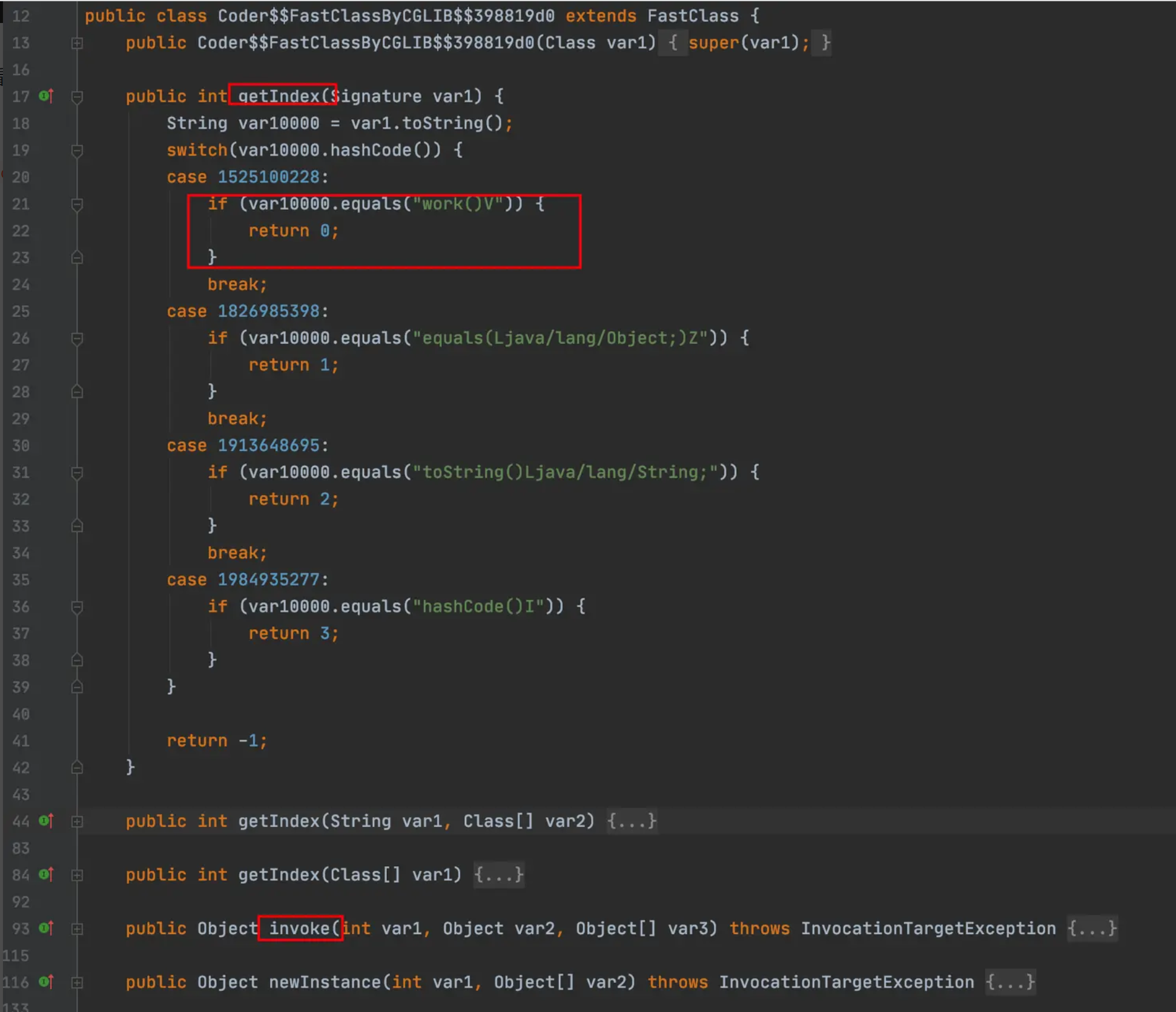Collapse getIndex(Signature) method on line 17
This screenshot has height=1012, width=1176.
tap(77, 97)
